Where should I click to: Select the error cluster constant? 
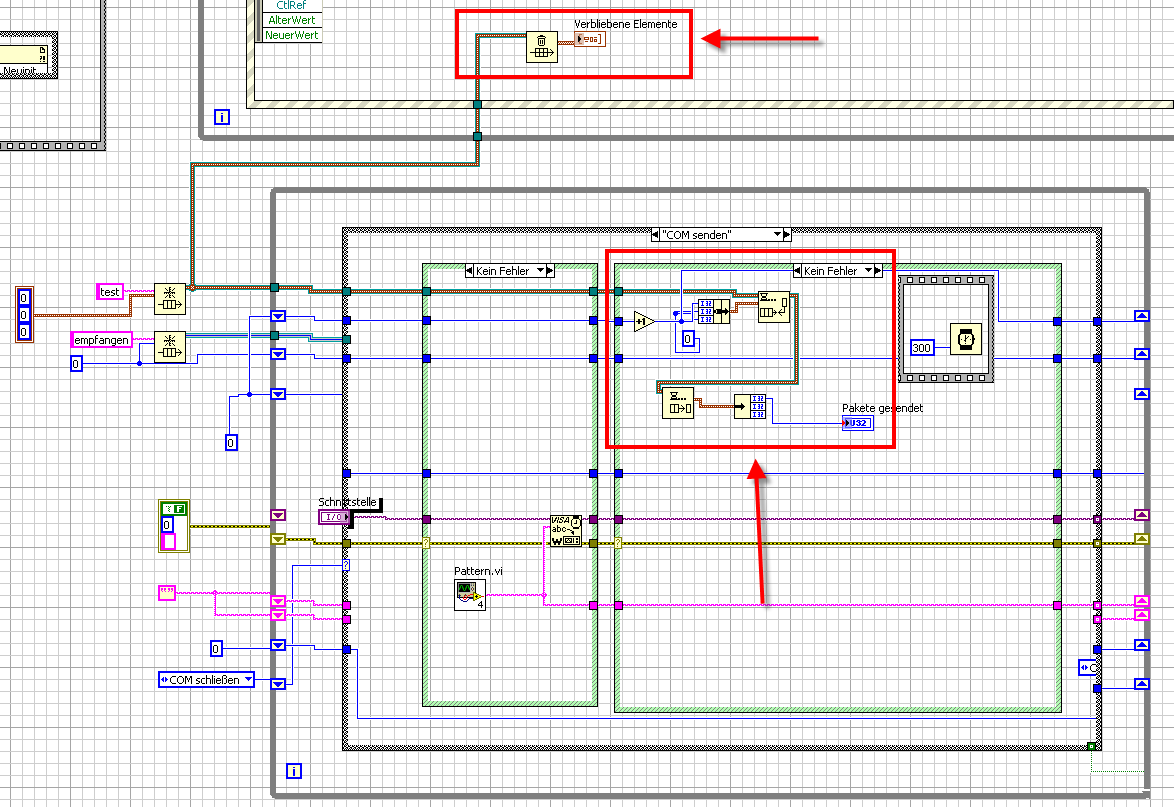point(174,526)
